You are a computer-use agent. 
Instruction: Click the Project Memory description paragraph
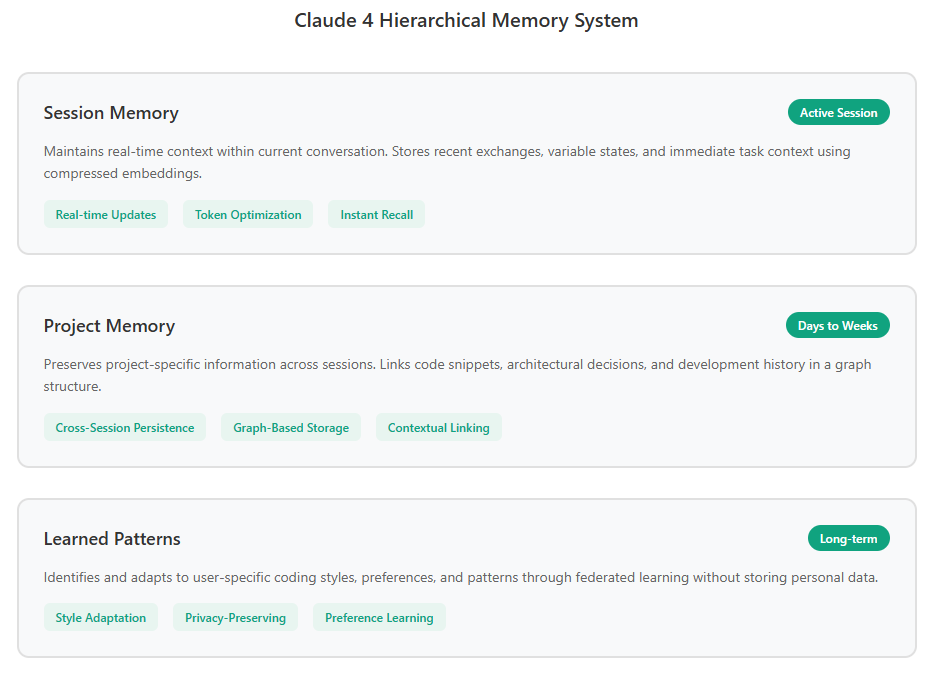(x=457, y=375)
